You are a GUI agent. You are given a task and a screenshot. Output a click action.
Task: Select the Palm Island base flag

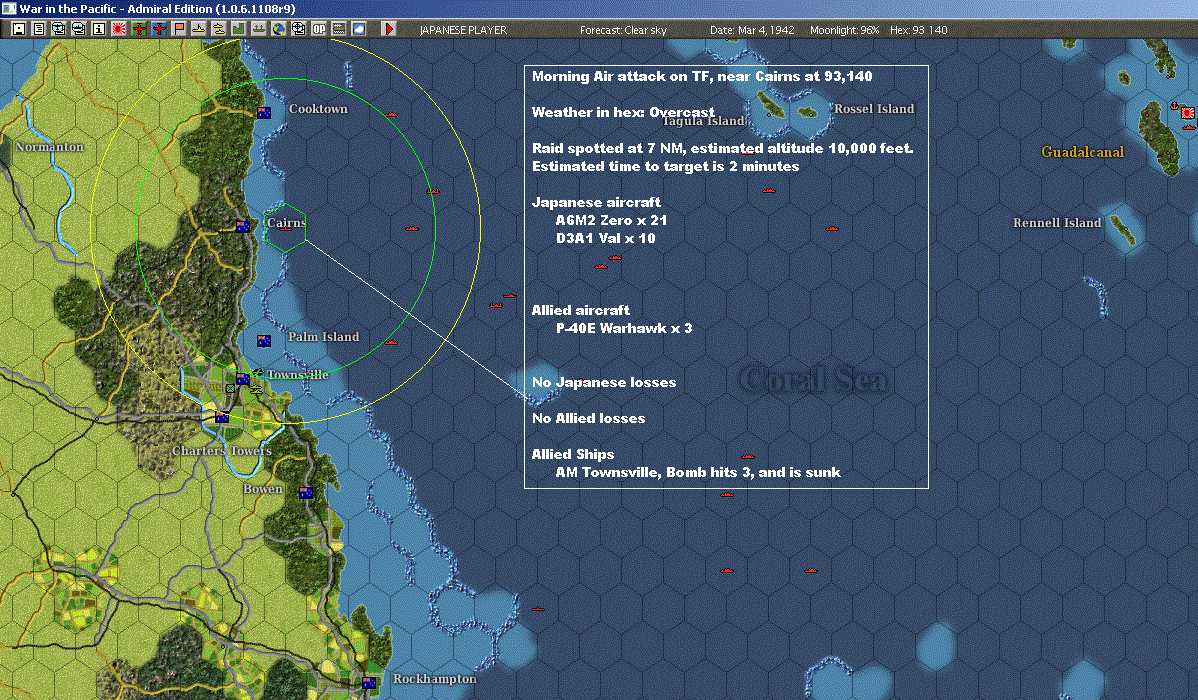tap(264, 341)
